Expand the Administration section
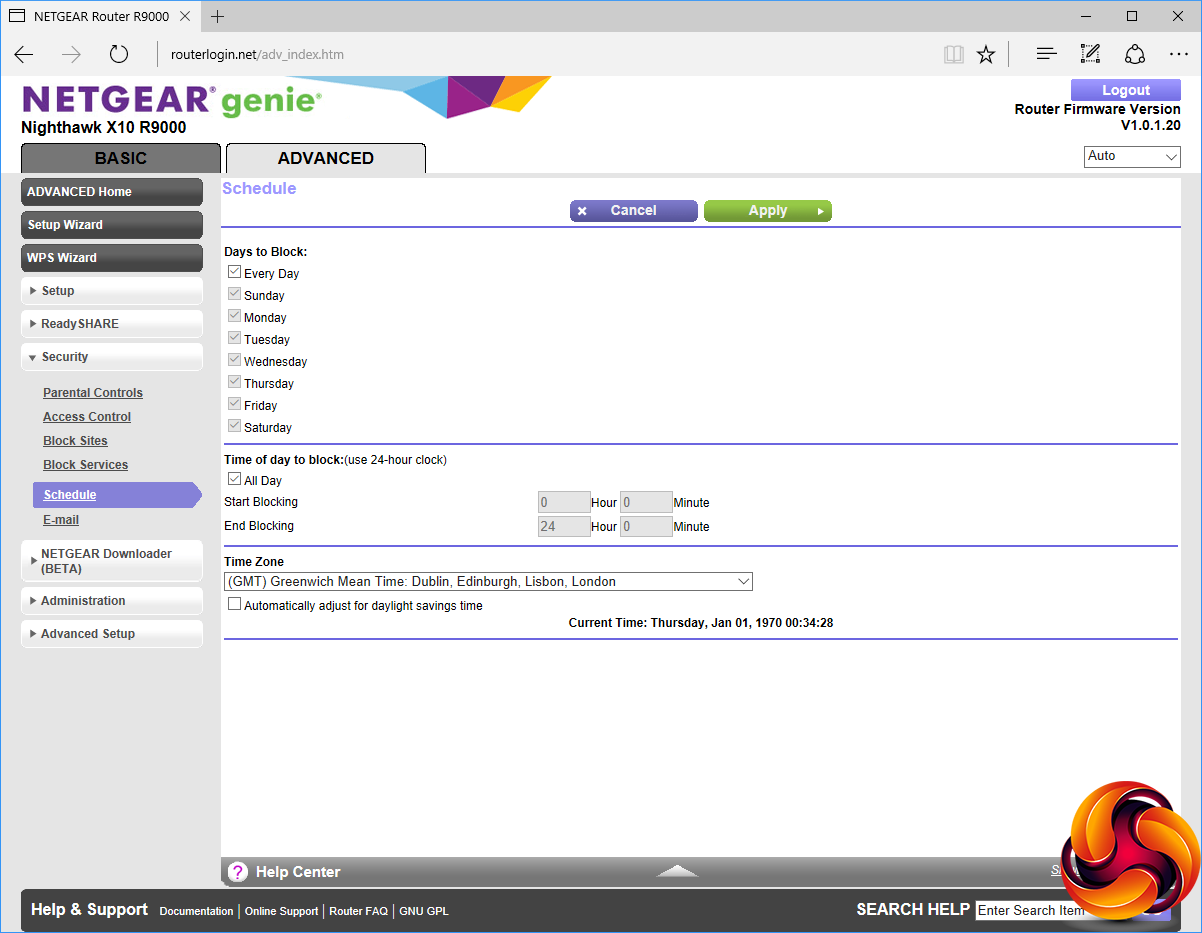The height and width of the screenshot is (933, 1202). [x=112, y=601]
